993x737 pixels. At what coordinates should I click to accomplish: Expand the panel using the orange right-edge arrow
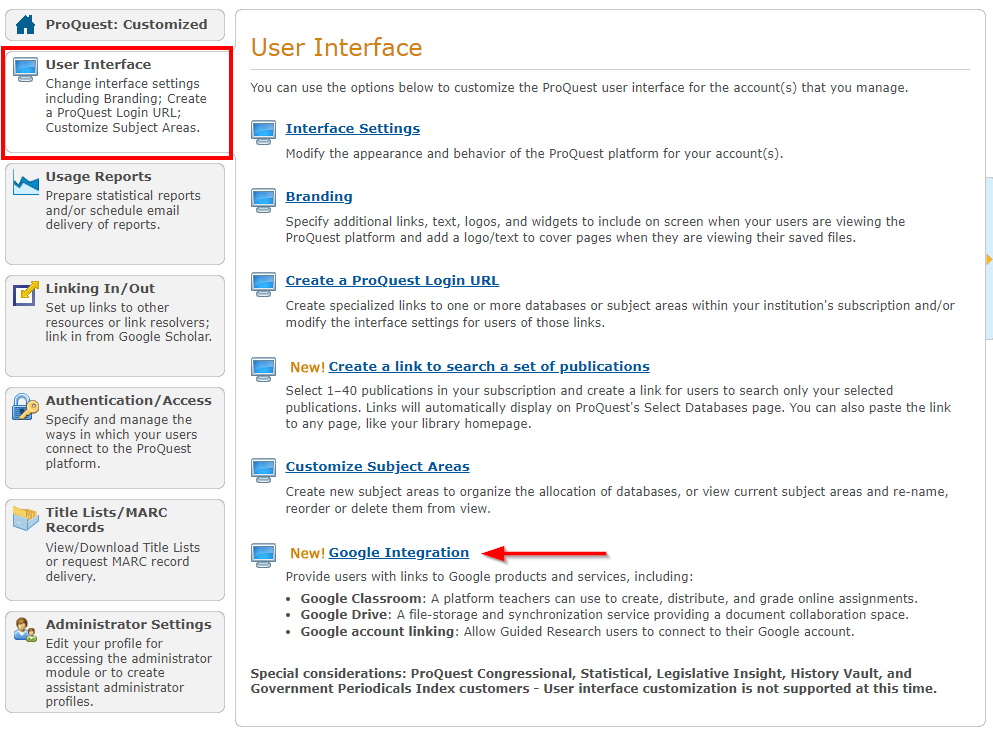click(986, 258)
